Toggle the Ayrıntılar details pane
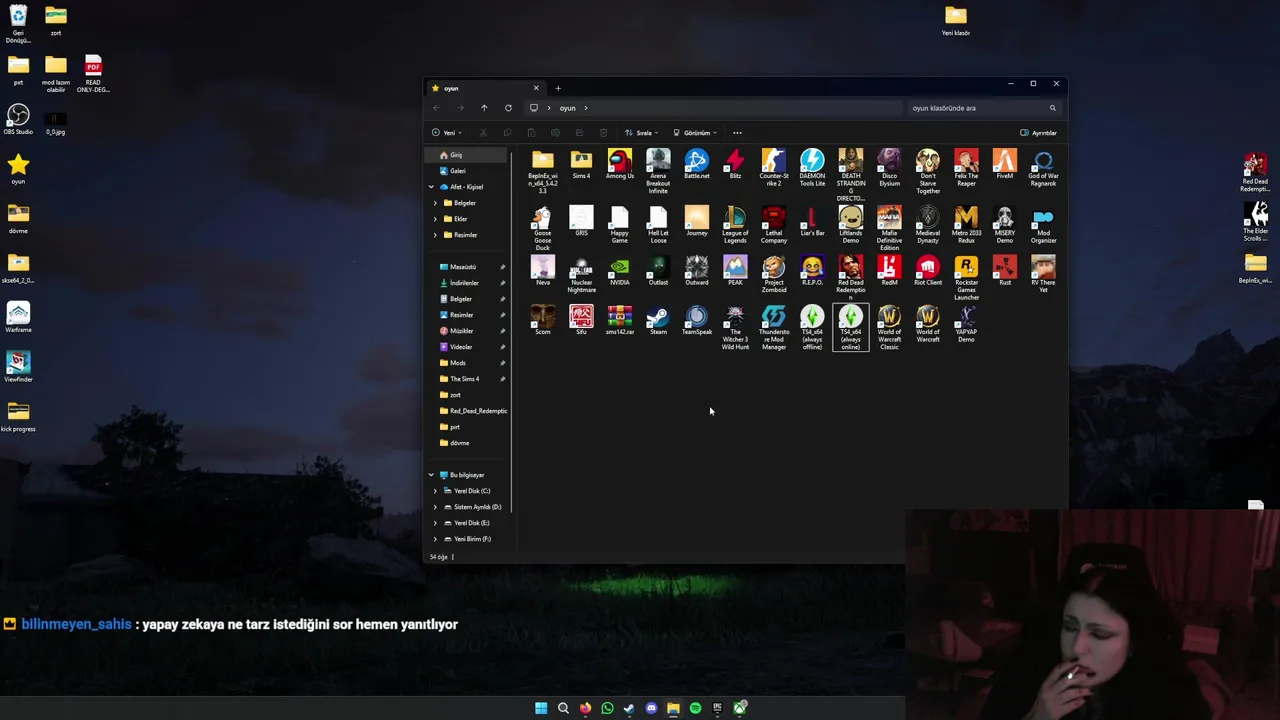 [1038, 133]
